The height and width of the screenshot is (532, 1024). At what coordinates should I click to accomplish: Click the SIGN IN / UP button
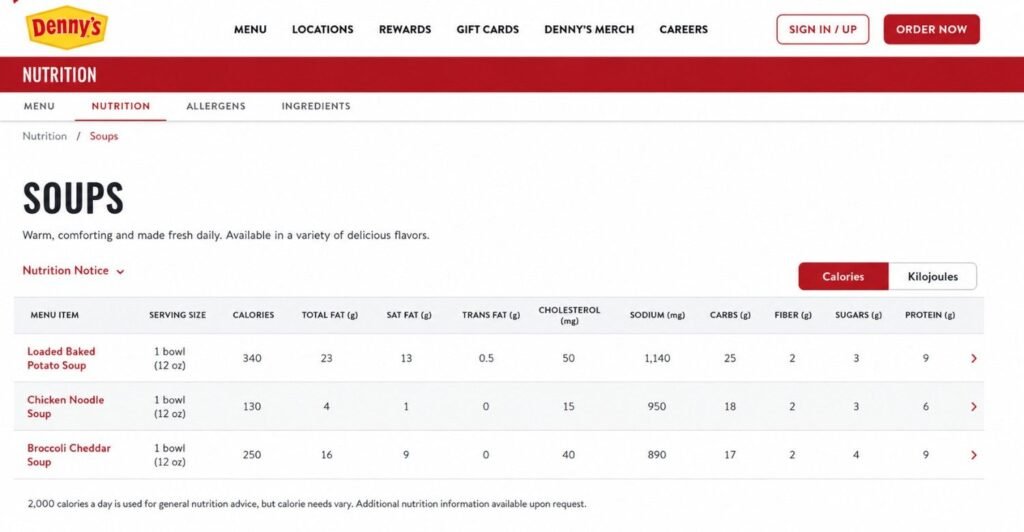click(823, 29)
